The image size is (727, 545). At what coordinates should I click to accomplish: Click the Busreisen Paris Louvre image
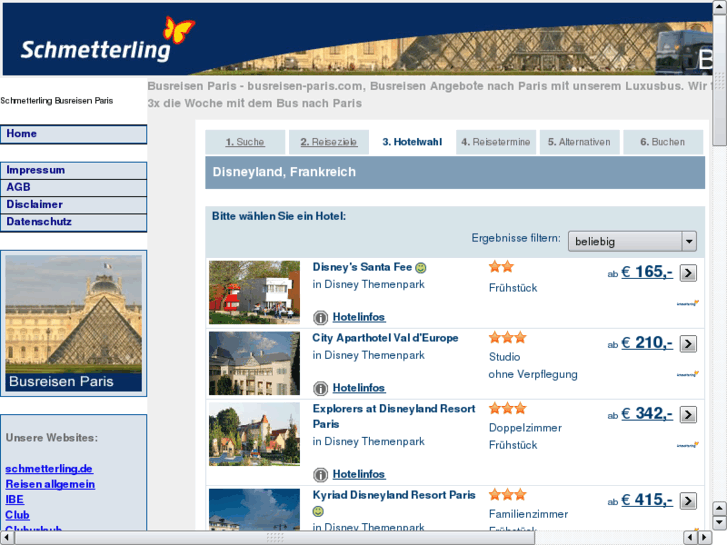(x=74, y=323)
